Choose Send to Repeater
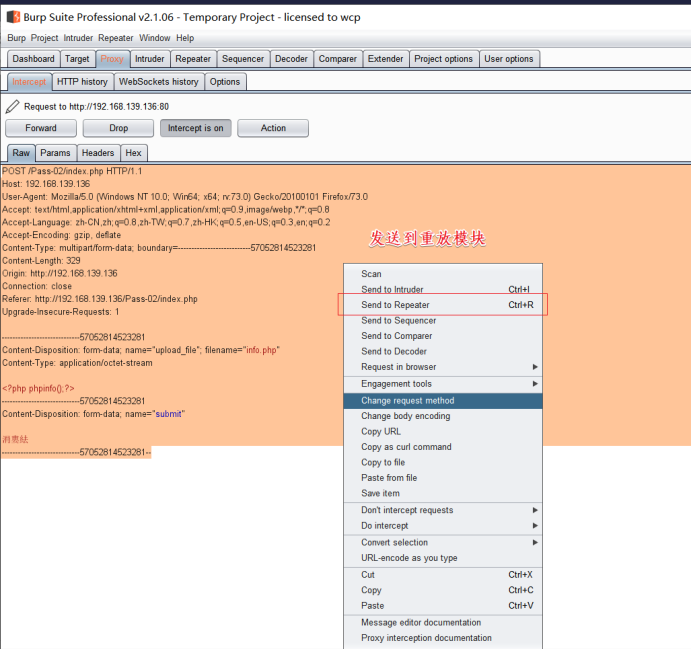The image size is (692, 650). pyautogui.click(x=443, y=305)
